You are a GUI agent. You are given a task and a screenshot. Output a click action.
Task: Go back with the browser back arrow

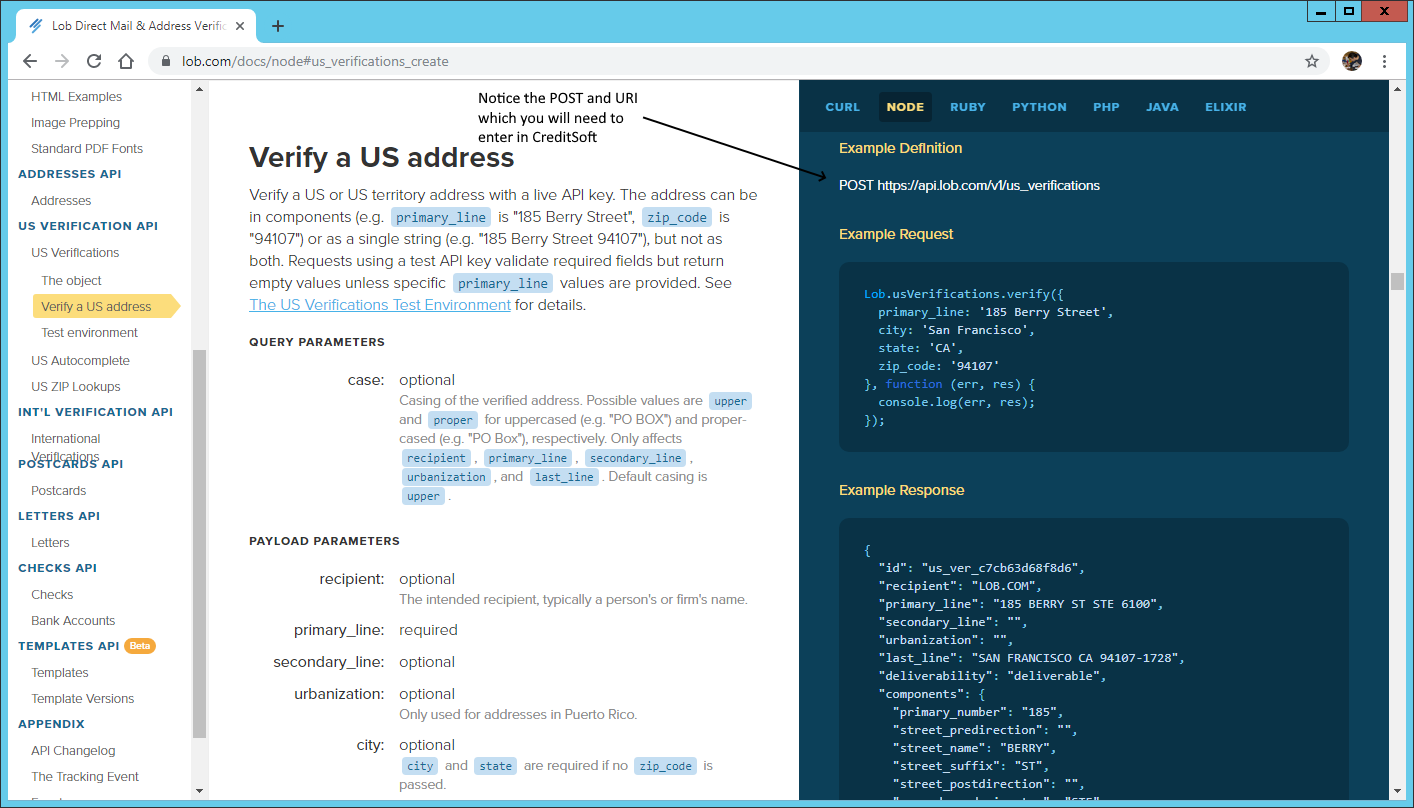click(x=30, y=61)
